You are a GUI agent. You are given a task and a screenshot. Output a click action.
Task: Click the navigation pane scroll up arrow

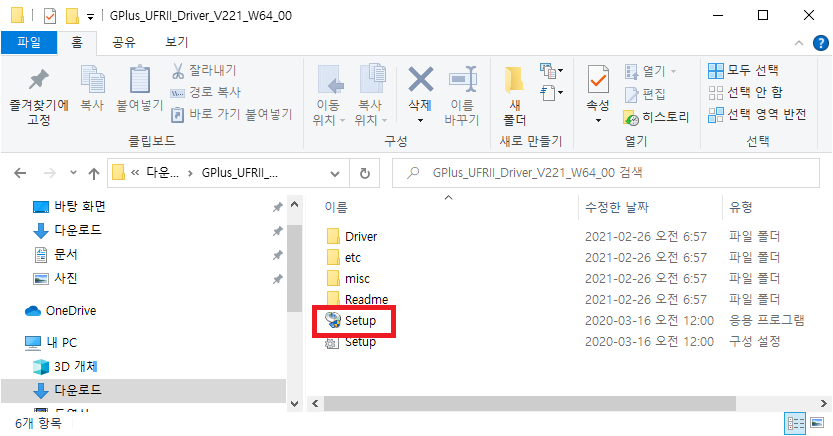295,205
